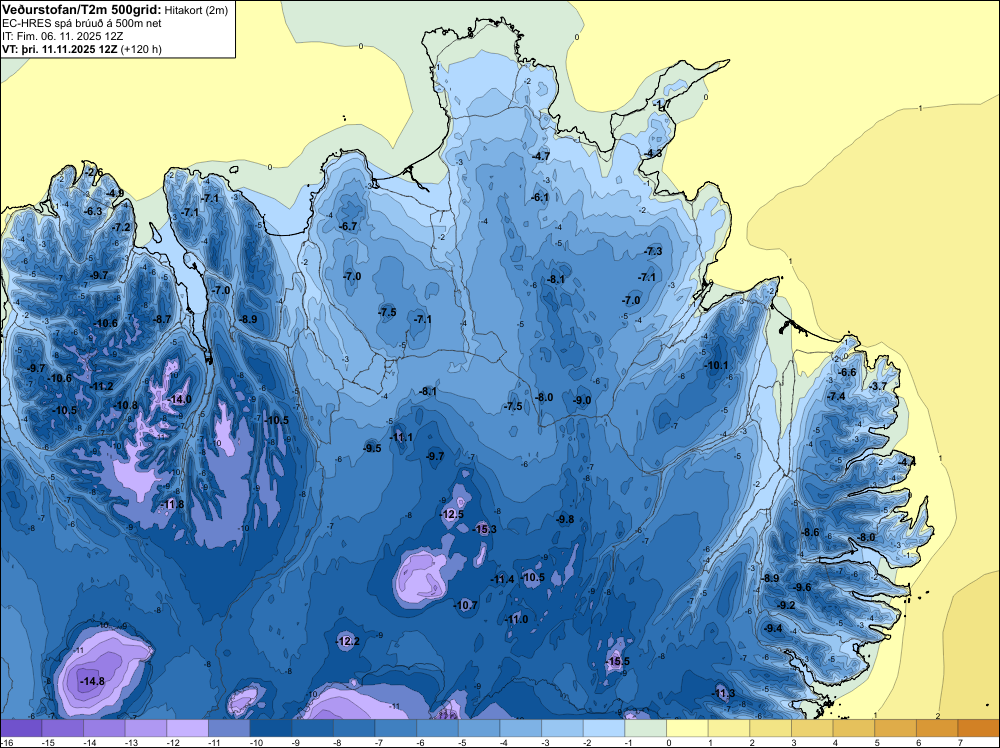Click the '-11.1' temperature label
The height and width of the screenshot is (748, 1000).
click(x=401, y=437)
